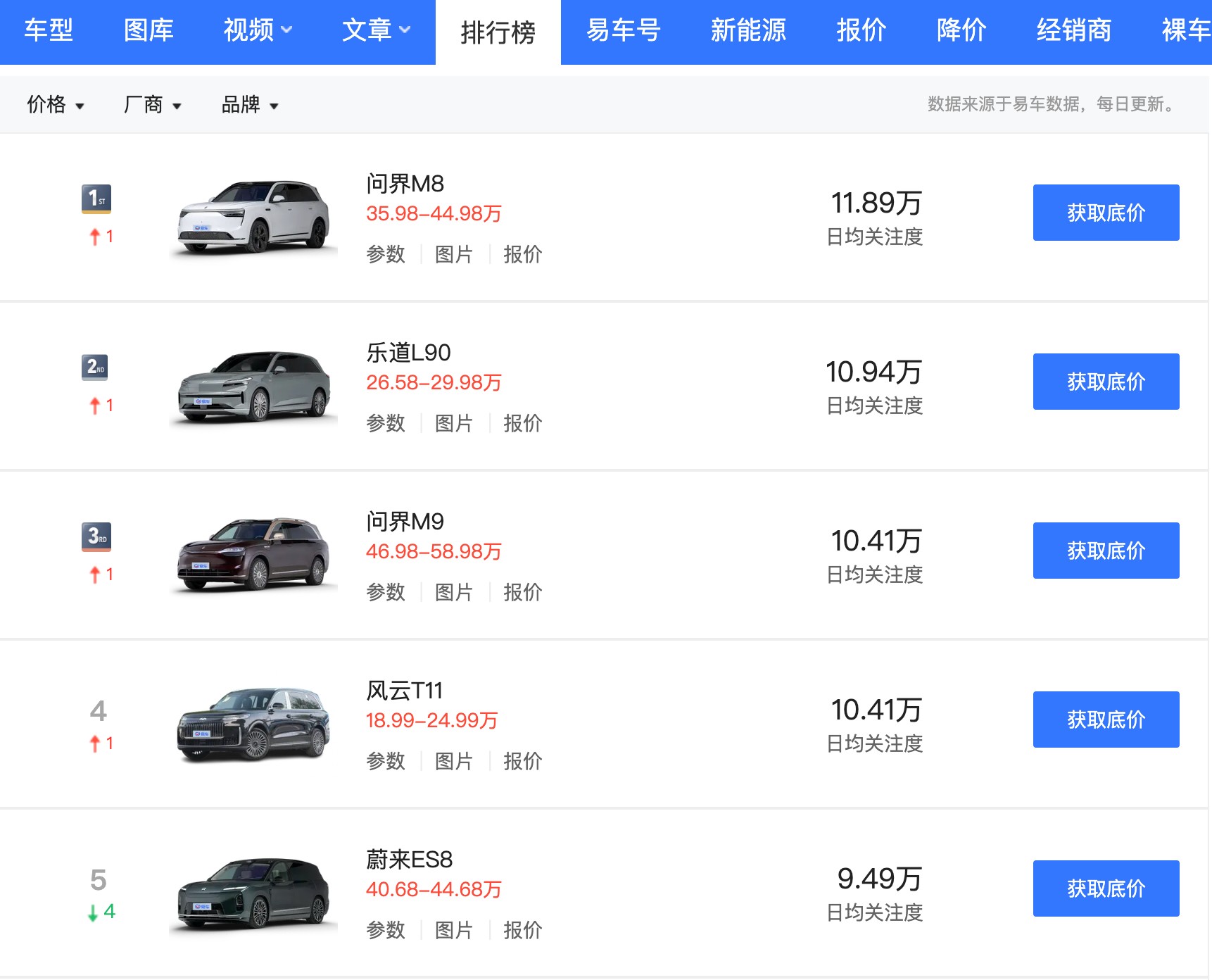Click the green down arrow beside 蔚来ES8
The width and height of the screenshot is (1212, 980).
pyautogui.click(x=93, y=913)
